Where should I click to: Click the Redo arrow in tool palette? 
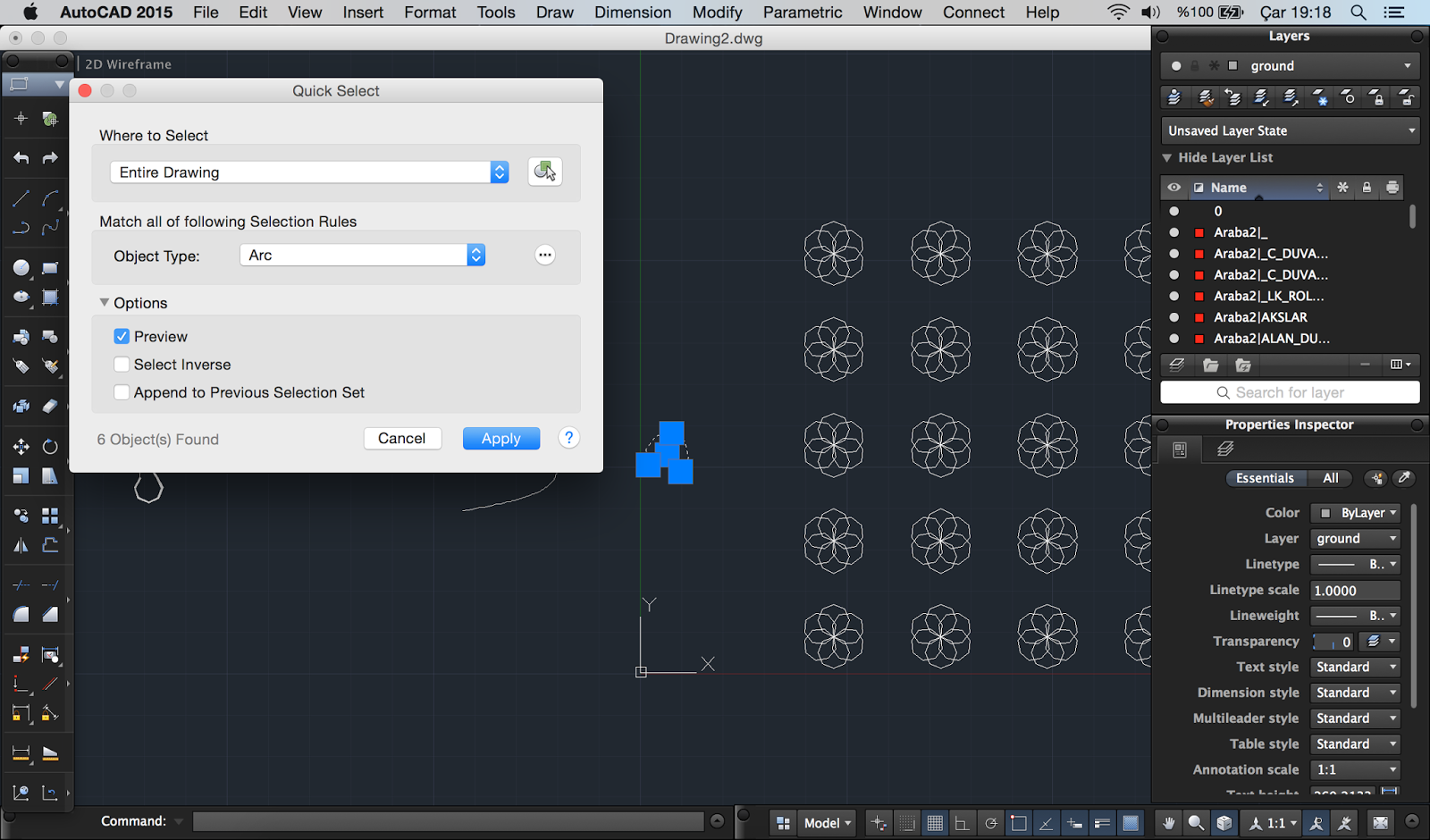(50, 158)
